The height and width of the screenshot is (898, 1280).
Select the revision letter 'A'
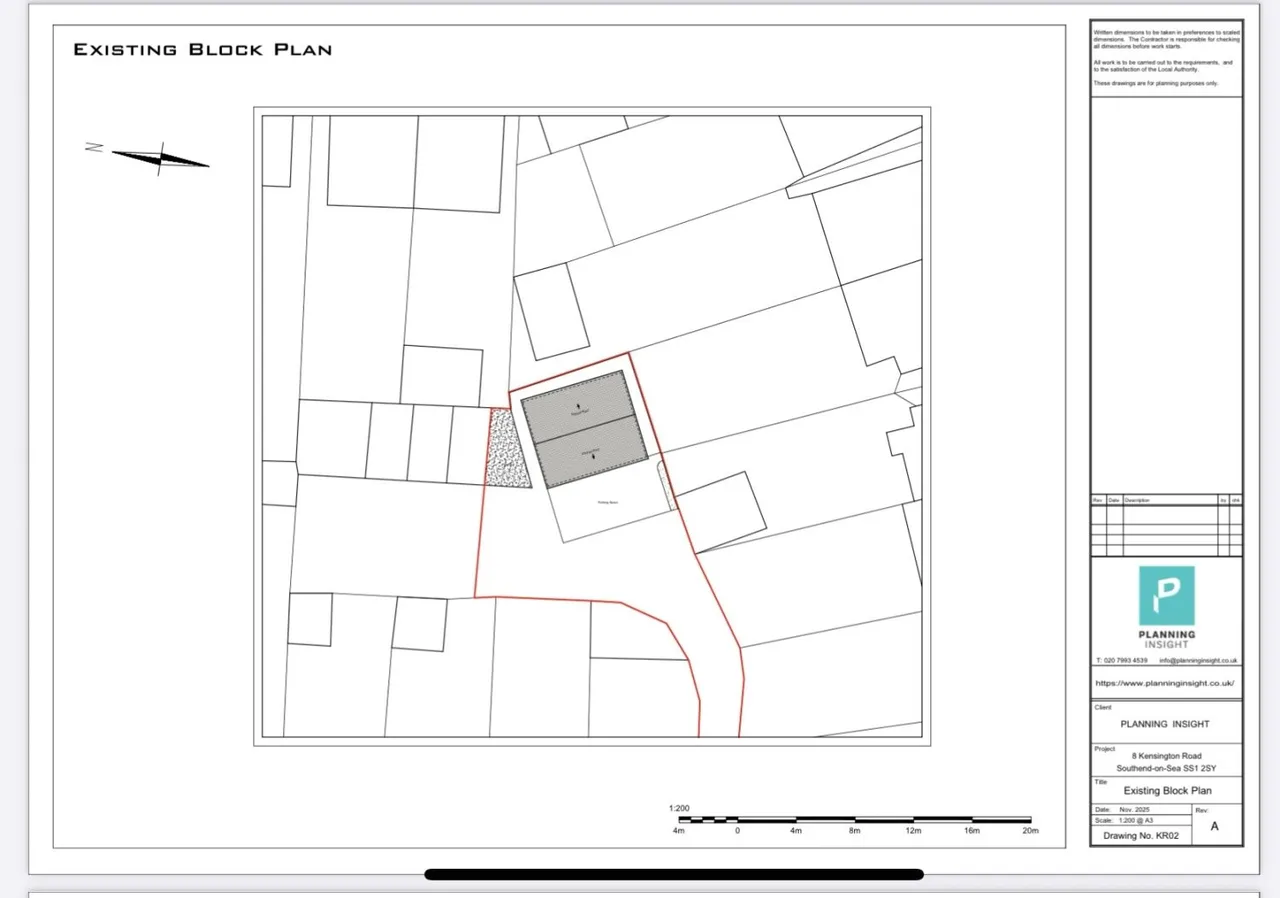tap(1215, 827)
